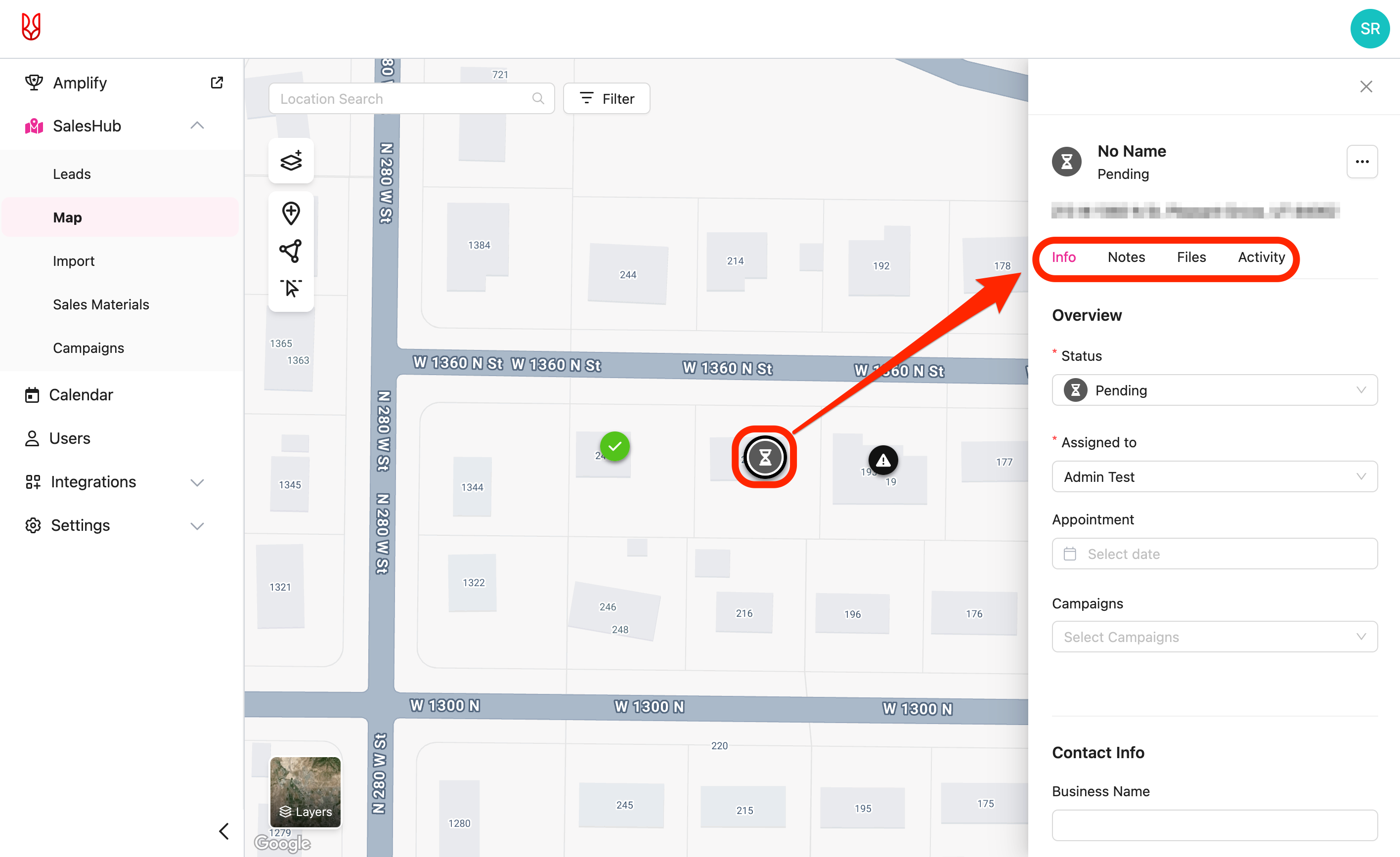Collapse the sidebar with left chevron
Viewport: 1400px width, 857px height.
coord(224,831)
